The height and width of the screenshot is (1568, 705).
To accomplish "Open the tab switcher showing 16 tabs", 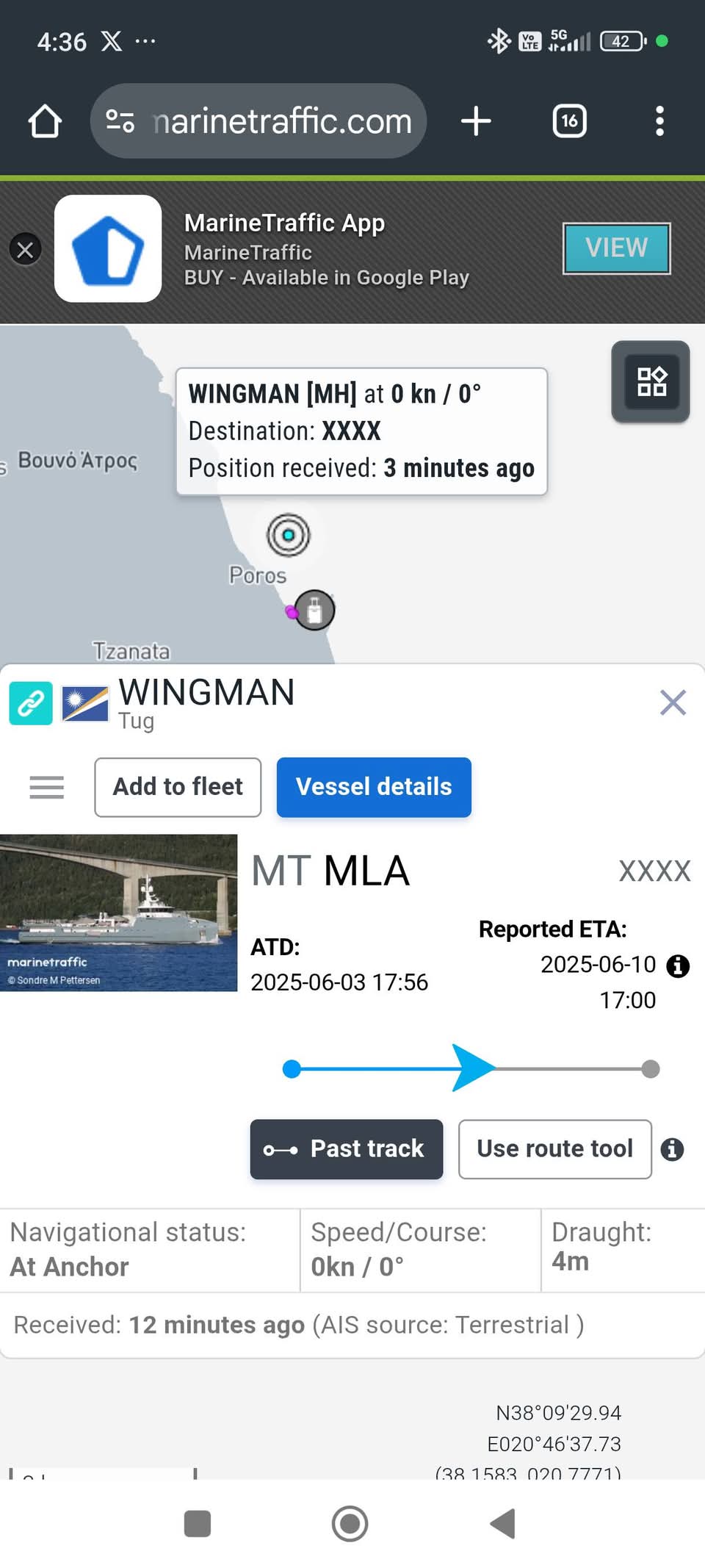I will 569,121.
